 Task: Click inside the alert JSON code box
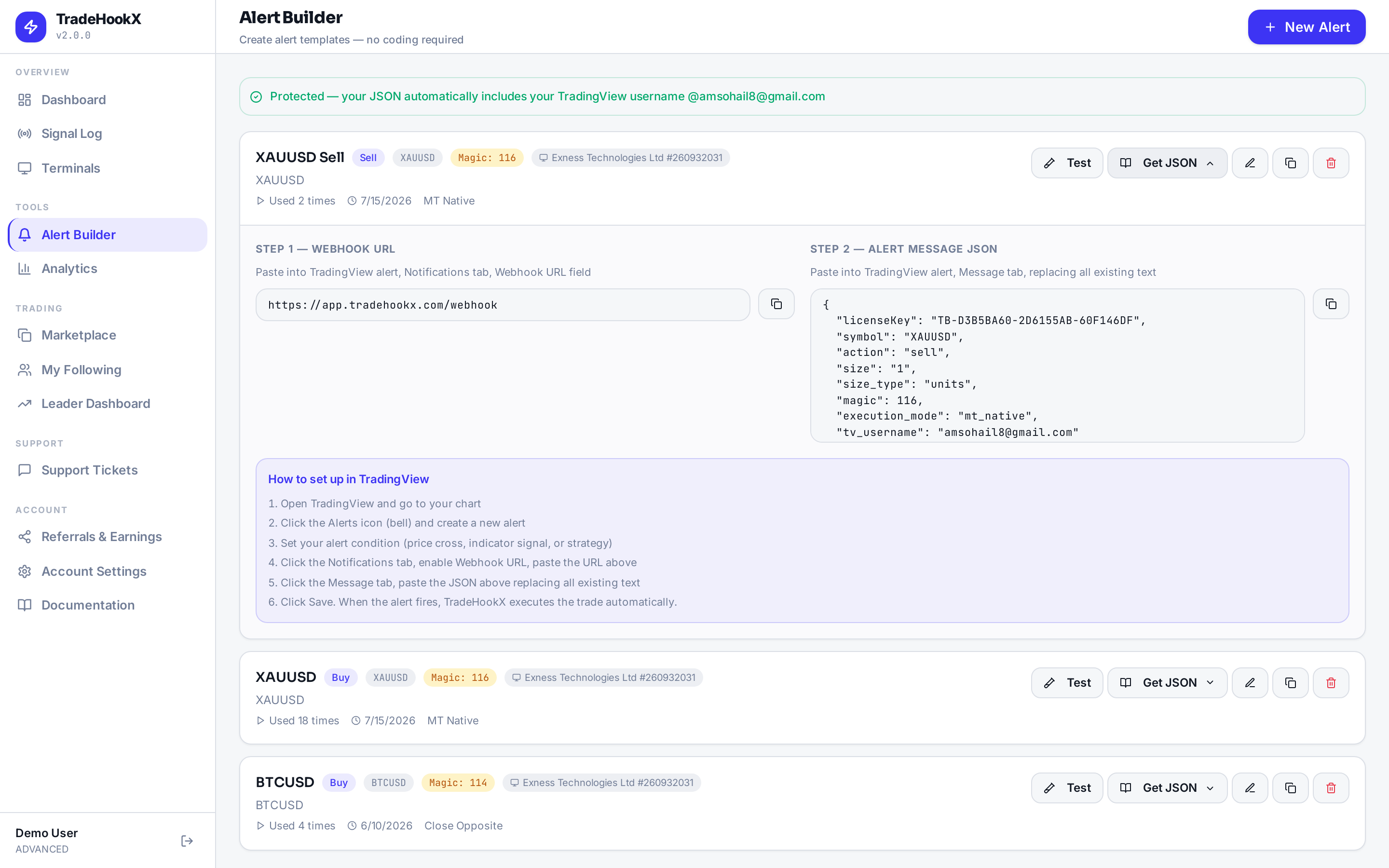(x=1057, y=366)
